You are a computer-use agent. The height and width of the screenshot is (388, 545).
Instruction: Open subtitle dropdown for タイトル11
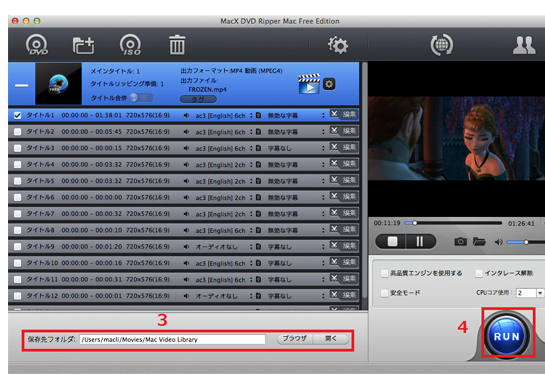pos(323,279)
